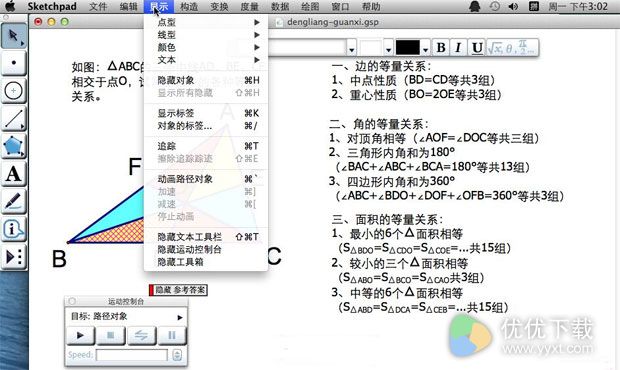Click the document icon beside dengliang-guanxi.gsp
Viewport: 620px width, 370px height.
[x=279, y=22]
